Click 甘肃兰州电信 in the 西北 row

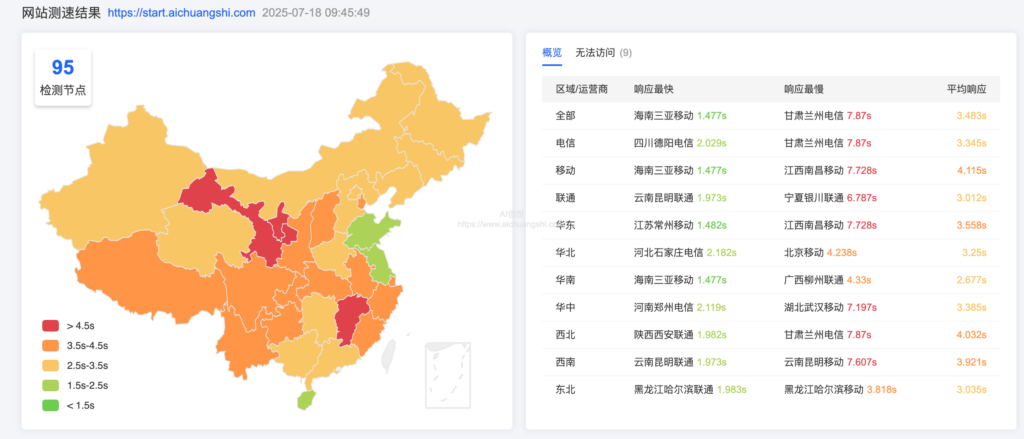(814, 335)
